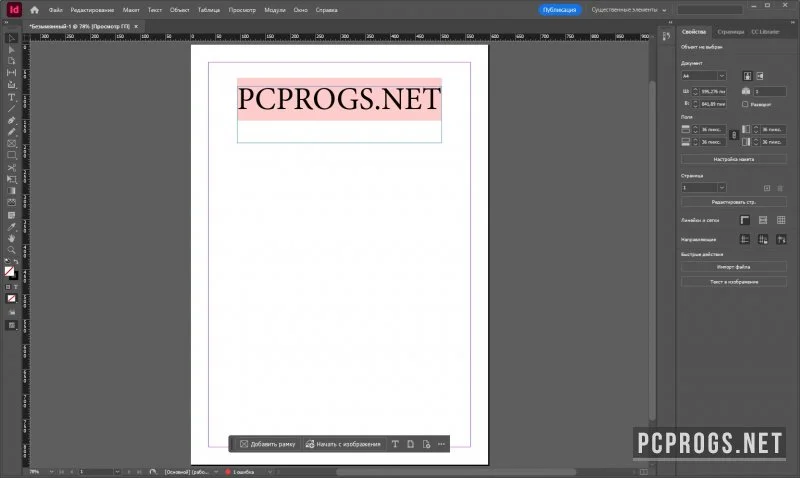800x478 pixels.
Task: Toggle lock guides icon
Action: [x=763, y=239]
